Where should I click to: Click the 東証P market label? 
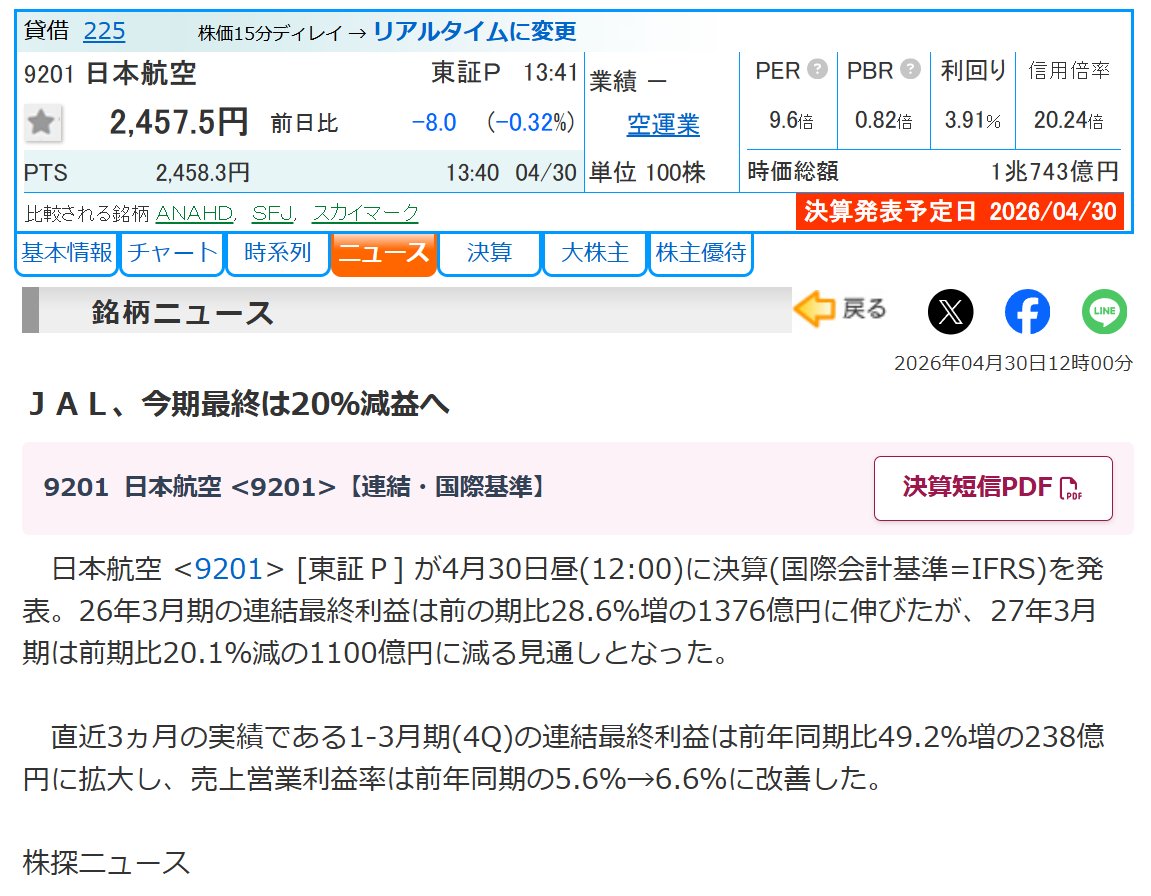[x=465, y=73]
